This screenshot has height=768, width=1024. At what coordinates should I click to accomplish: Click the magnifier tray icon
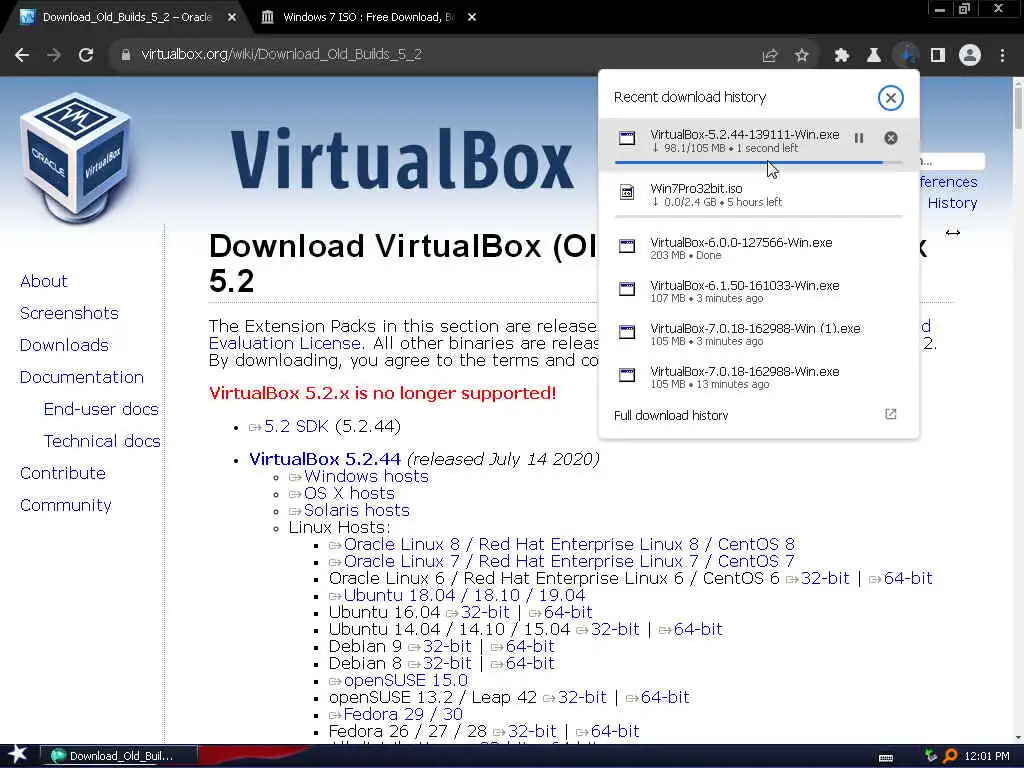pyautogui.click(x=950, y=756)
